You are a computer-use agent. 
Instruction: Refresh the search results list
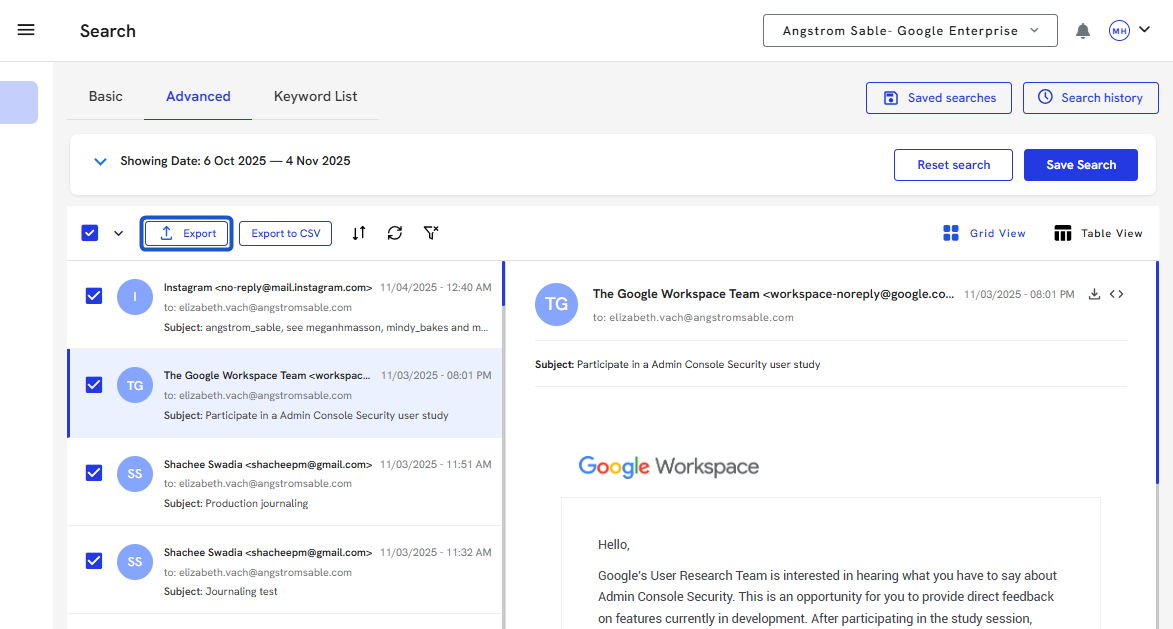tap(395, 233)
